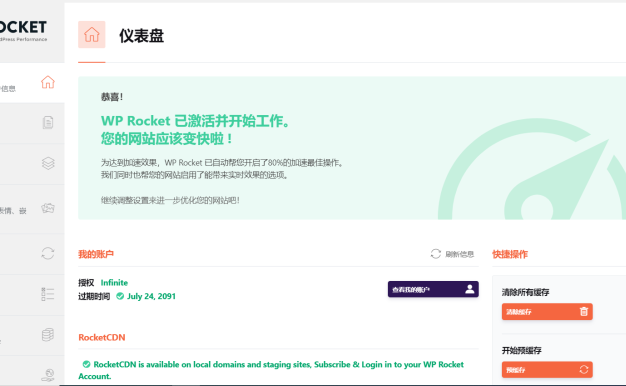Click the Infinite license text

pyautogui.click(x=114, y=283)
